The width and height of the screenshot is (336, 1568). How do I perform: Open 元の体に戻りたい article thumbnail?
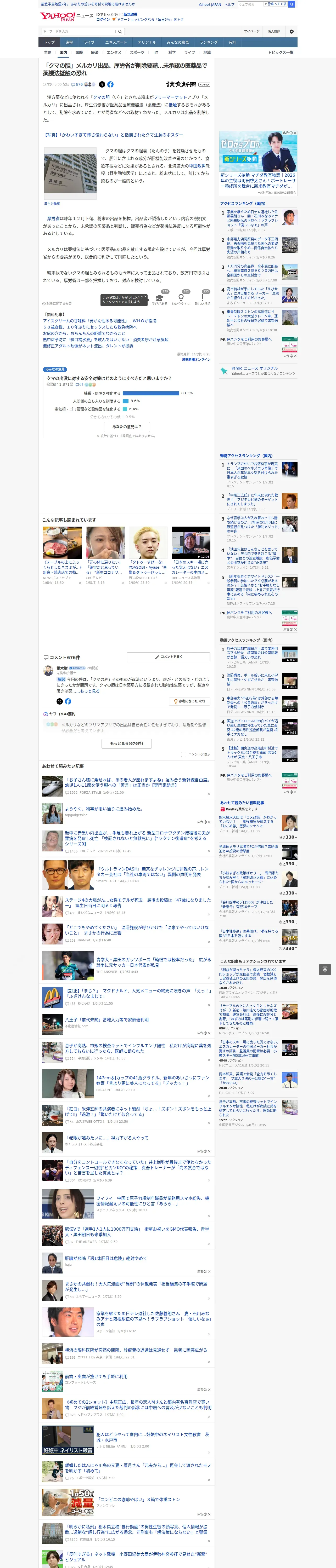(x=105, y=543)
